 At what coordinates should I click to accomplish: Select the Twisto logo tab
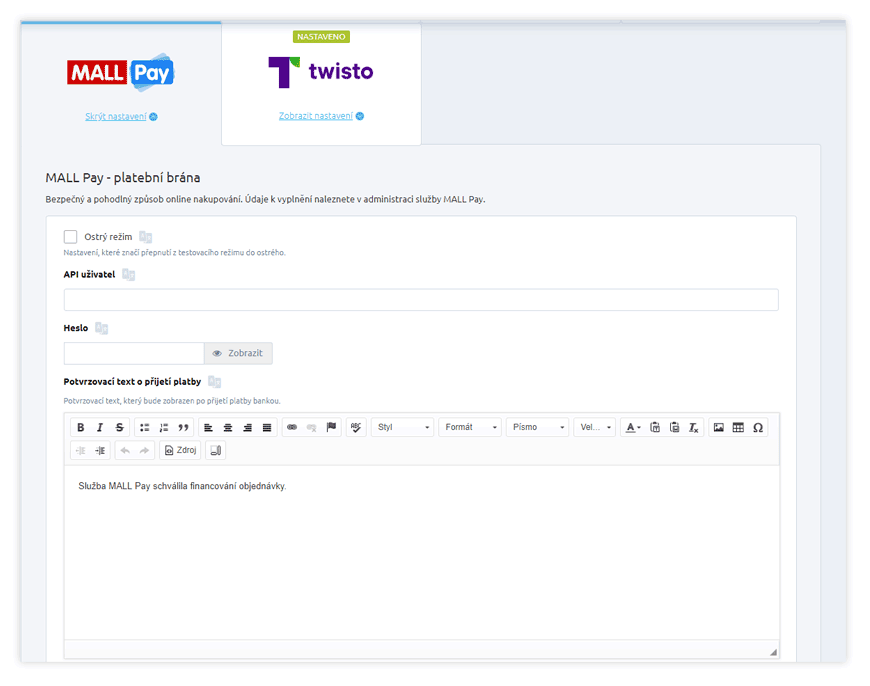[321, 72]
